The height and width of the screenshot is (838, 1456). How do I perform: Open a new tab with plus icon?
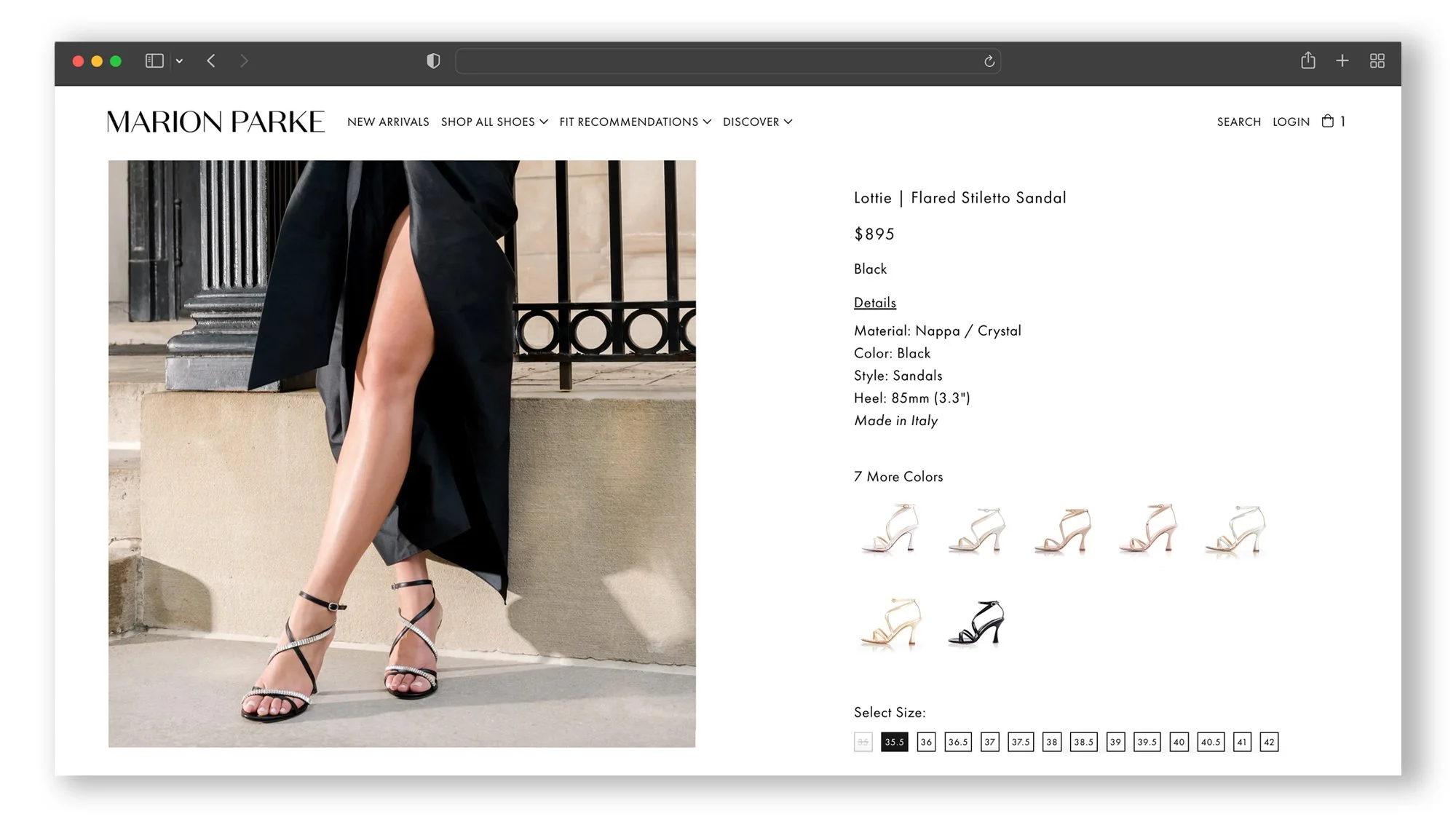coord(1342,61)
